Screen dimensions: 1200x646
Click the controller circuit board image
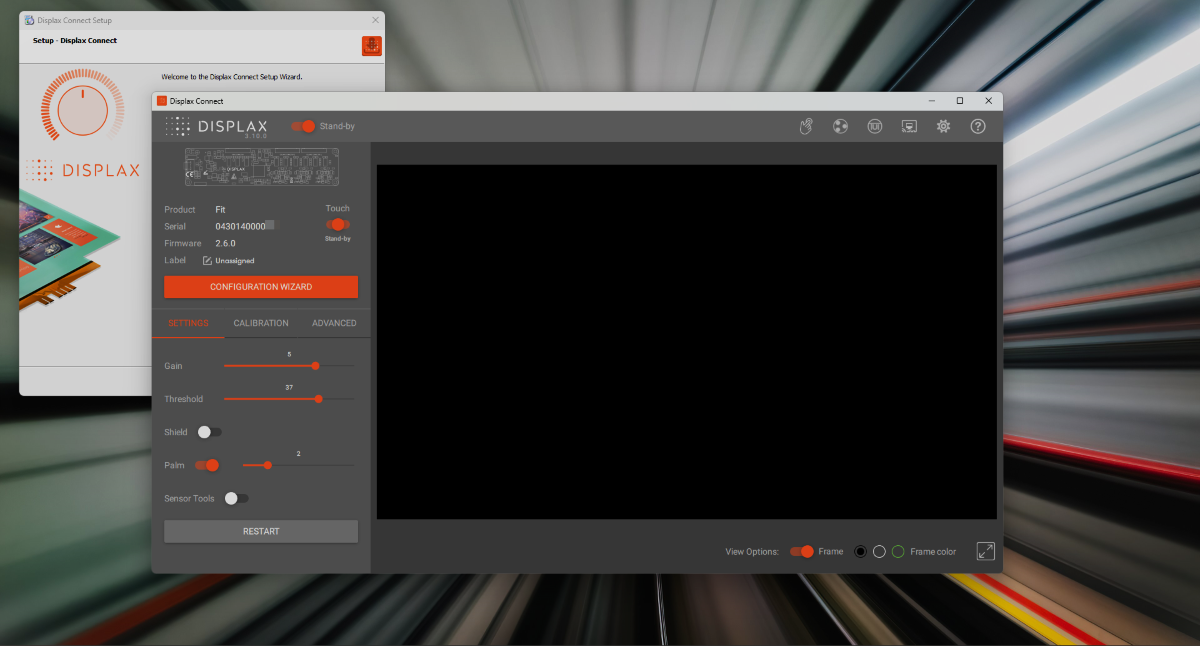point(261,166)
